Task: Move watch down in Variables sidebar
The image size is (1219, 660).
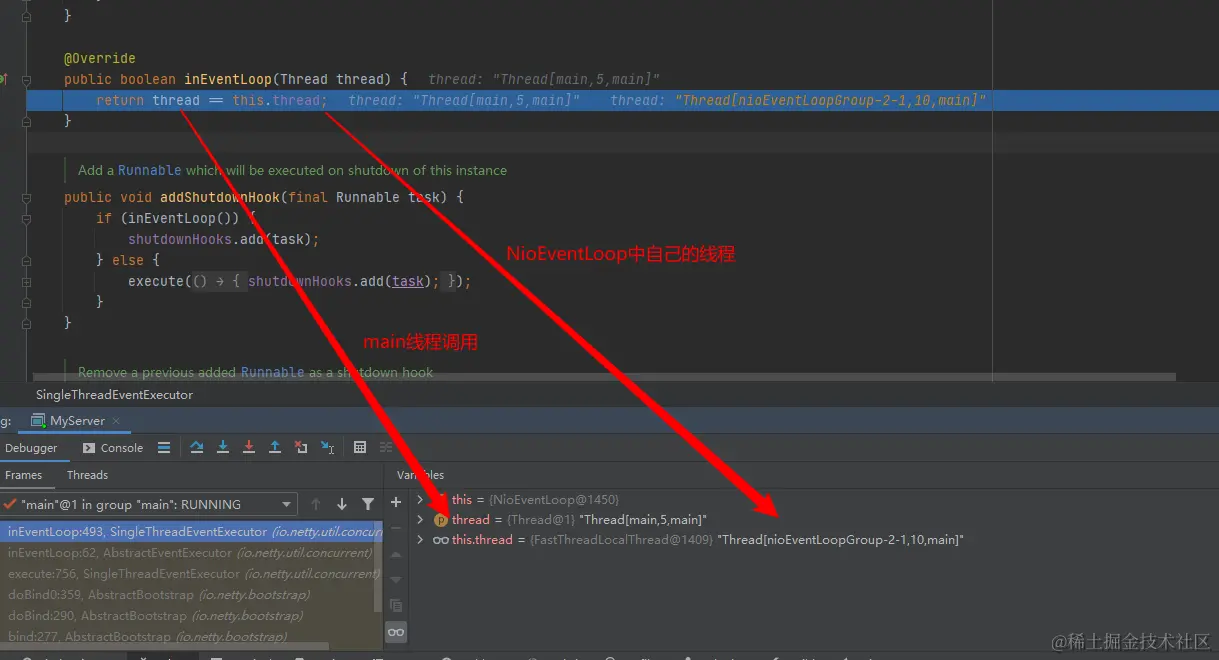Action: coord(396,580)
